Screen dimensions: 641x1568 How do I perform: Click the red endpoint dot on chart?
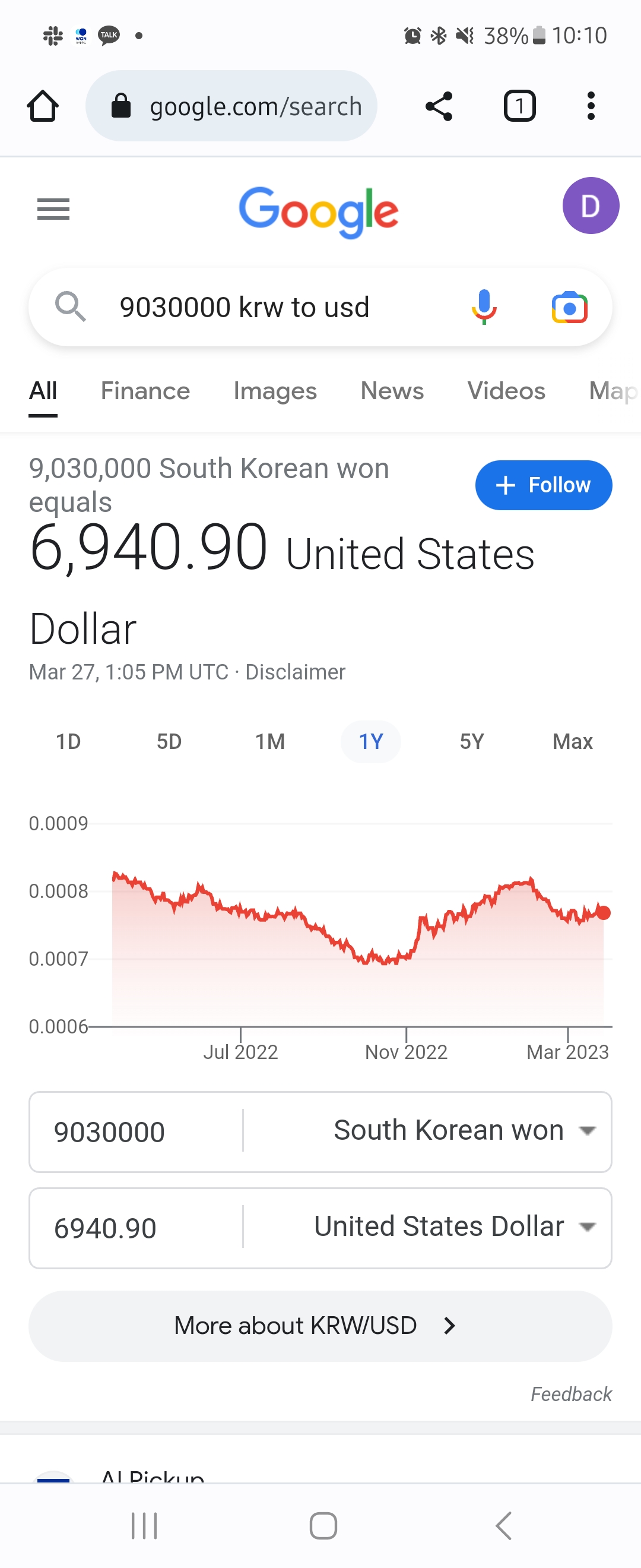tap(603, 912)
